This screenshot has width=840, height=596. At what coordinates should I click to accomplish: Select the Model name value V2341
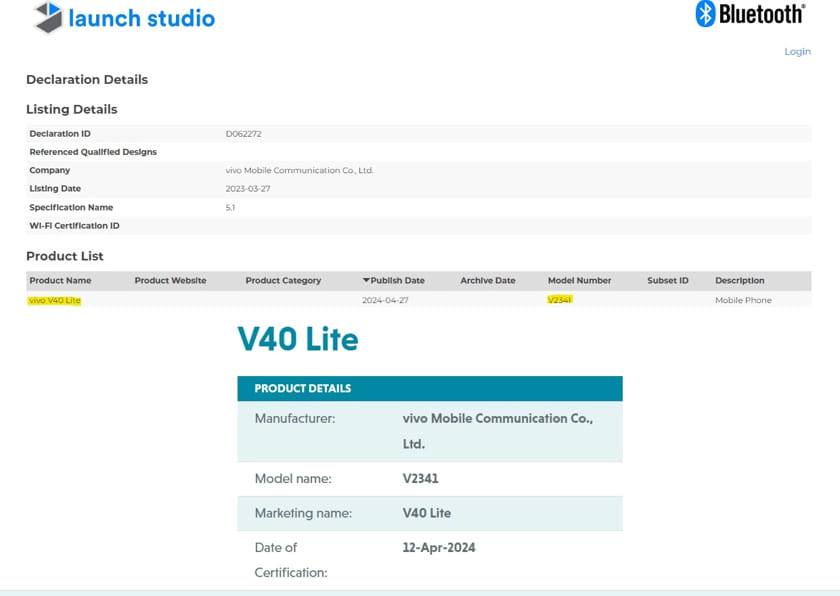pos(421,479)
